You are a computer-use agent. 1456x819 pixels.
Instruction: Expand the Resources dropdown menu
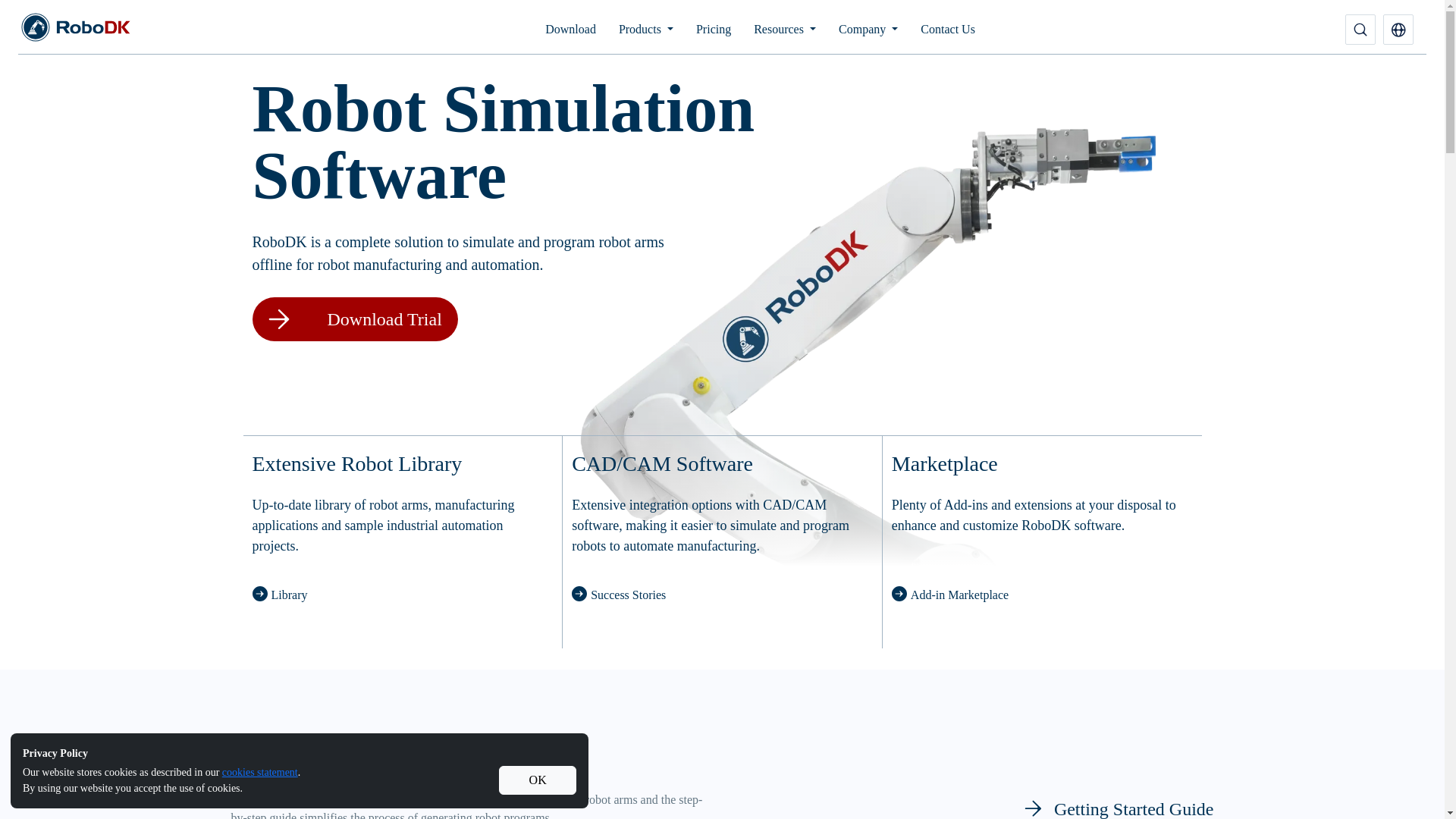[784, 30]
